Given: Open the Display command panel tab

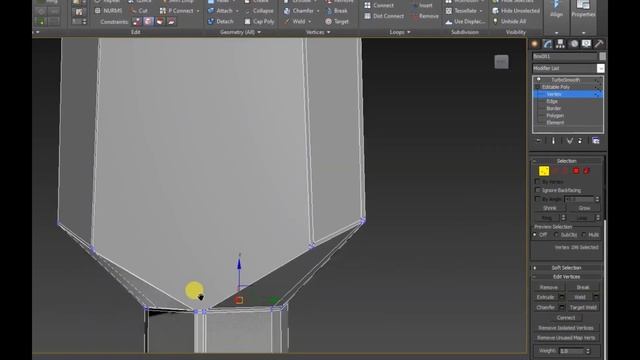Looking at the screenshot, I should pos(586,44).
